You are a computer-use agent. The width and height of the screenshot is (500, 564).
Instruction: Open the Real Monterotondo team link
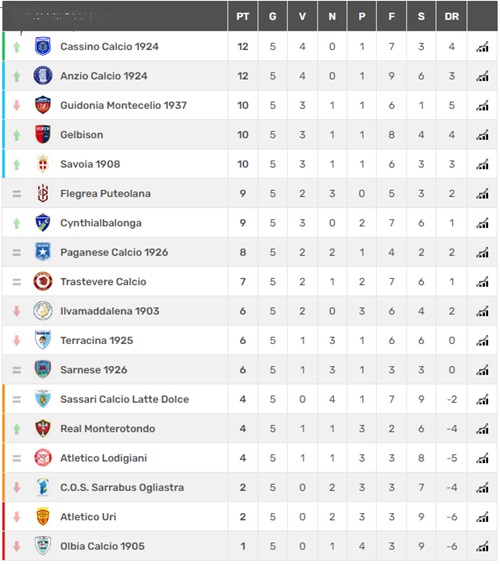(108, 429)
